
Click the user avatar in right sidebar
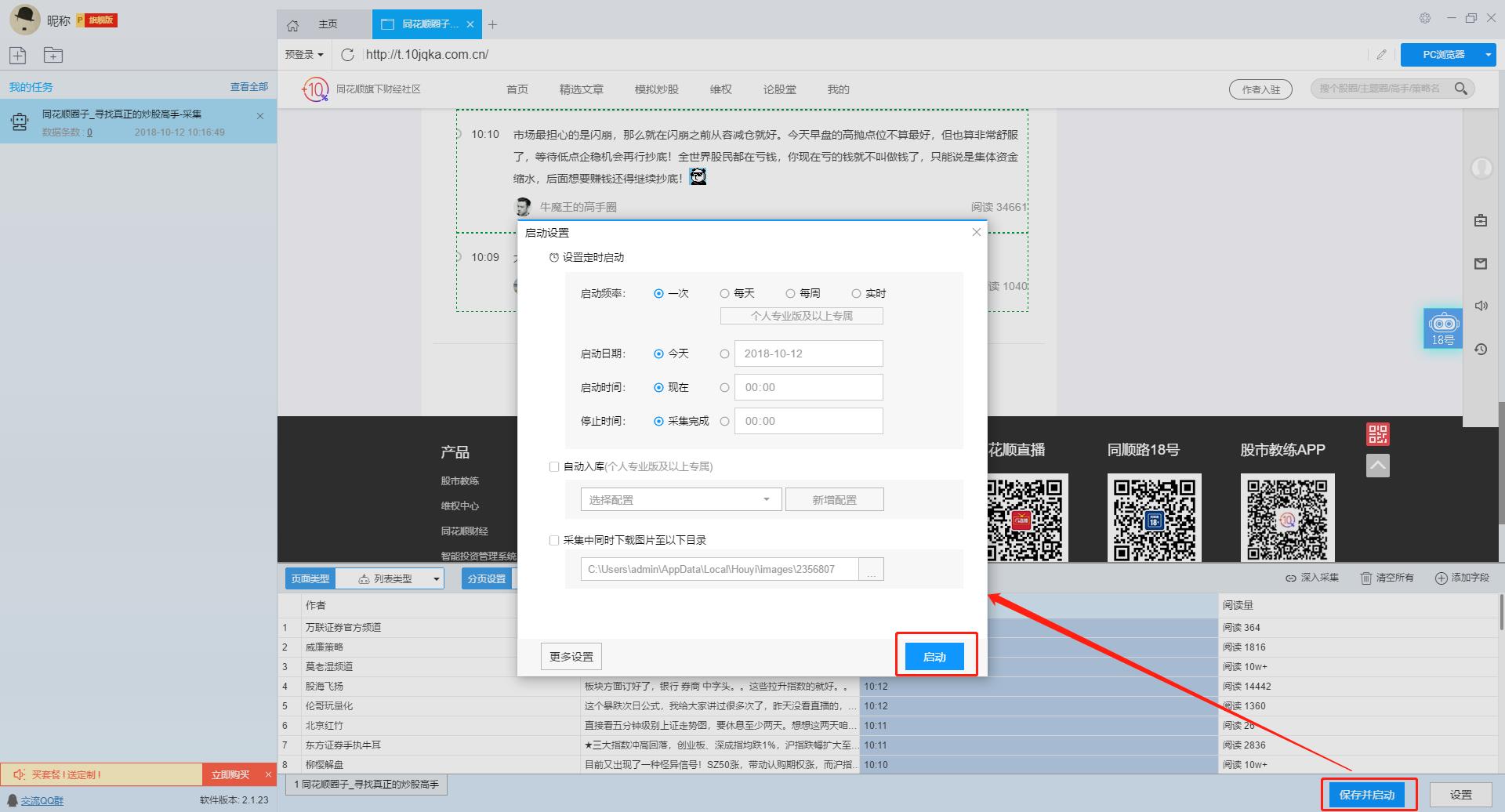tap(1481, 168)
